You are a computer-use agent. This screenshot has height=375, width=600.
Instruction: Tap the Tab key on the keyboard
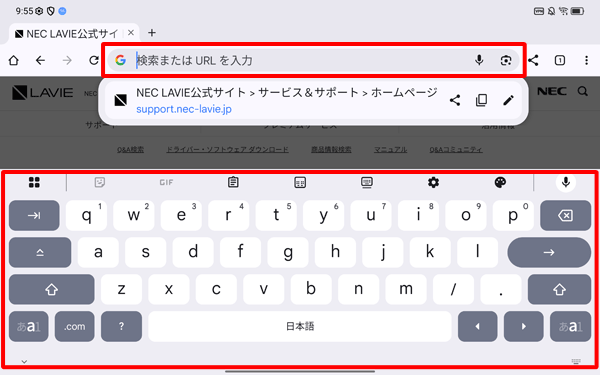click(34, 215)
